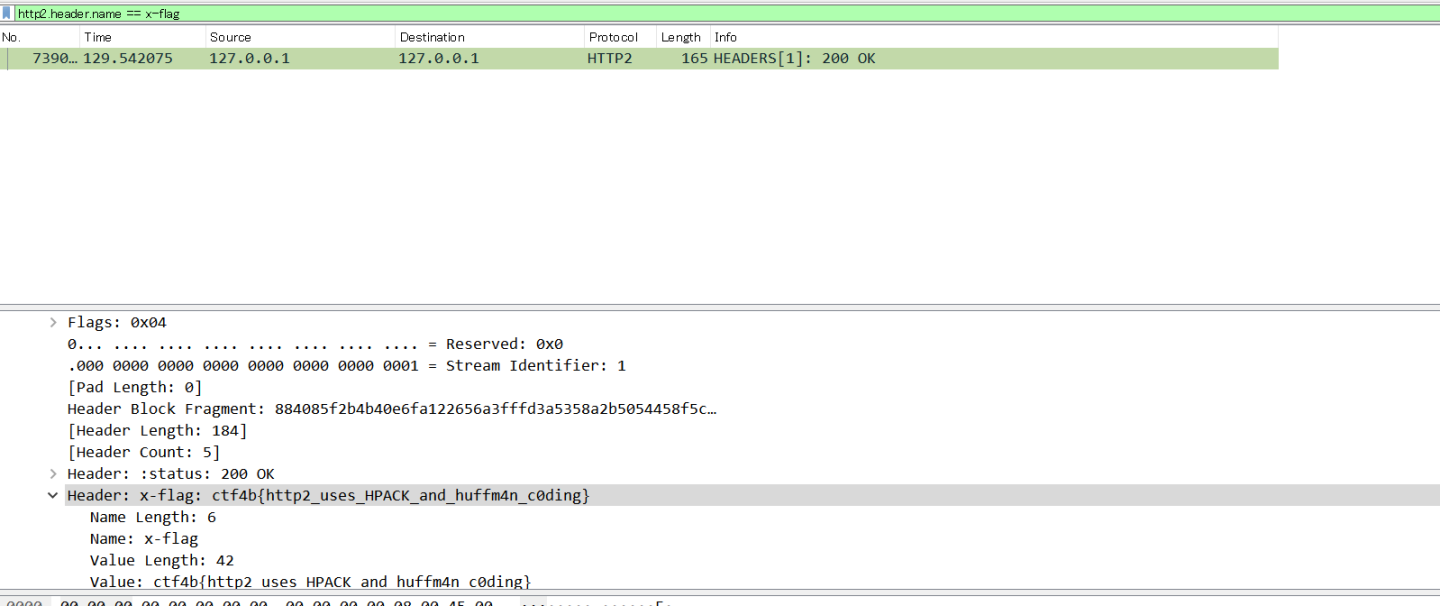
Task: Select the Name: x-flag field
Action: coord(144,539)
